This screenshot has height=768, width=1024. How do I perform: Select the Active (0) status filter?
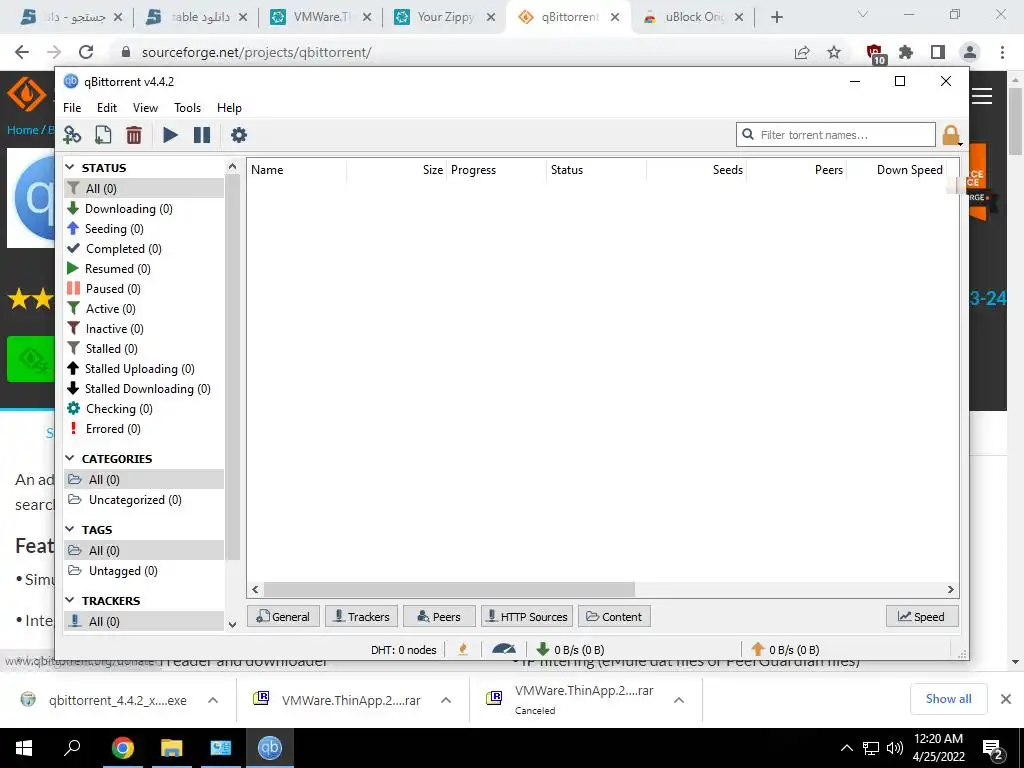[110, 309]
